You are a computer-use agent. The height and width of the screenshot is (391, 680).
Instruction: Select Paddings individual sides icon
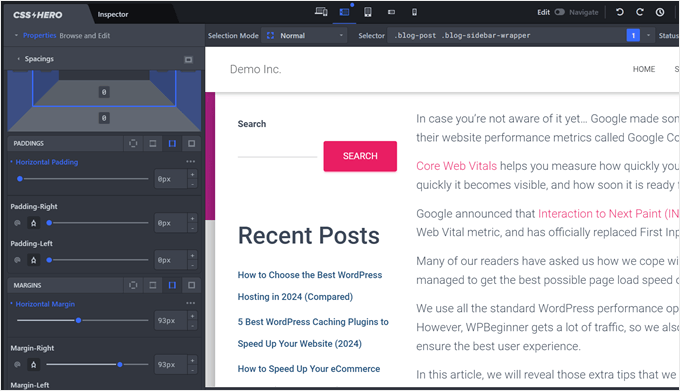[191, 143]
